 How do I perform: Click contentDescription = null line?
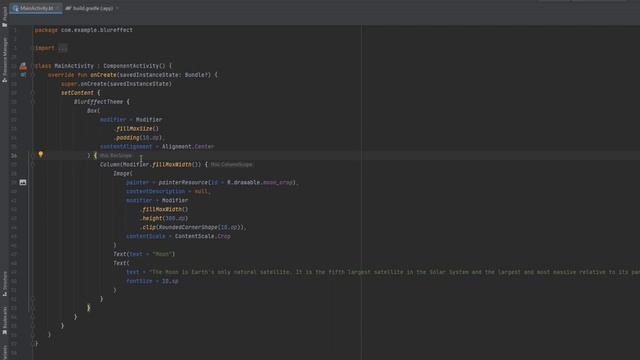click(x=167, y=192)
